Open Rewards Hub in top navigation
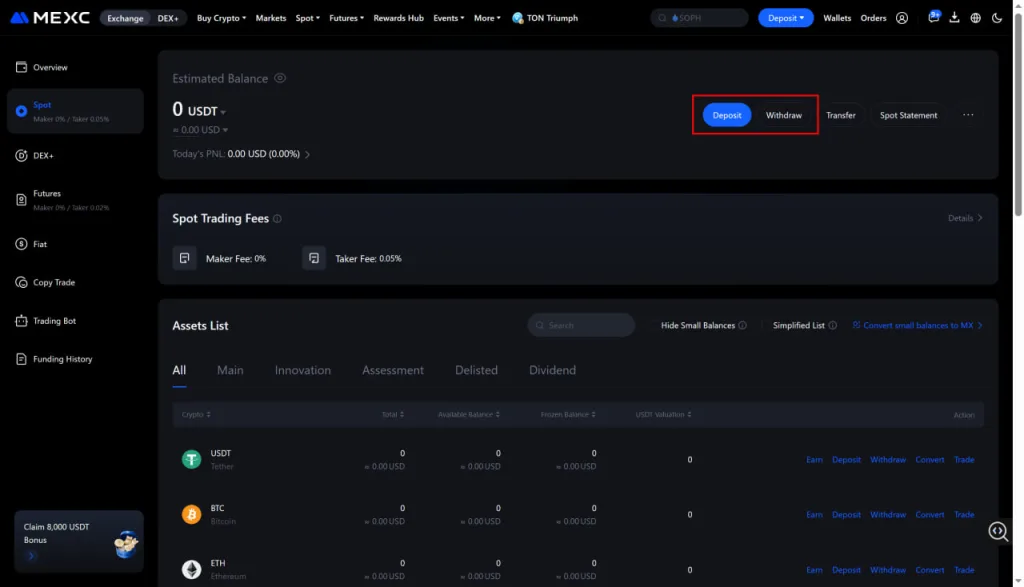 398,18
